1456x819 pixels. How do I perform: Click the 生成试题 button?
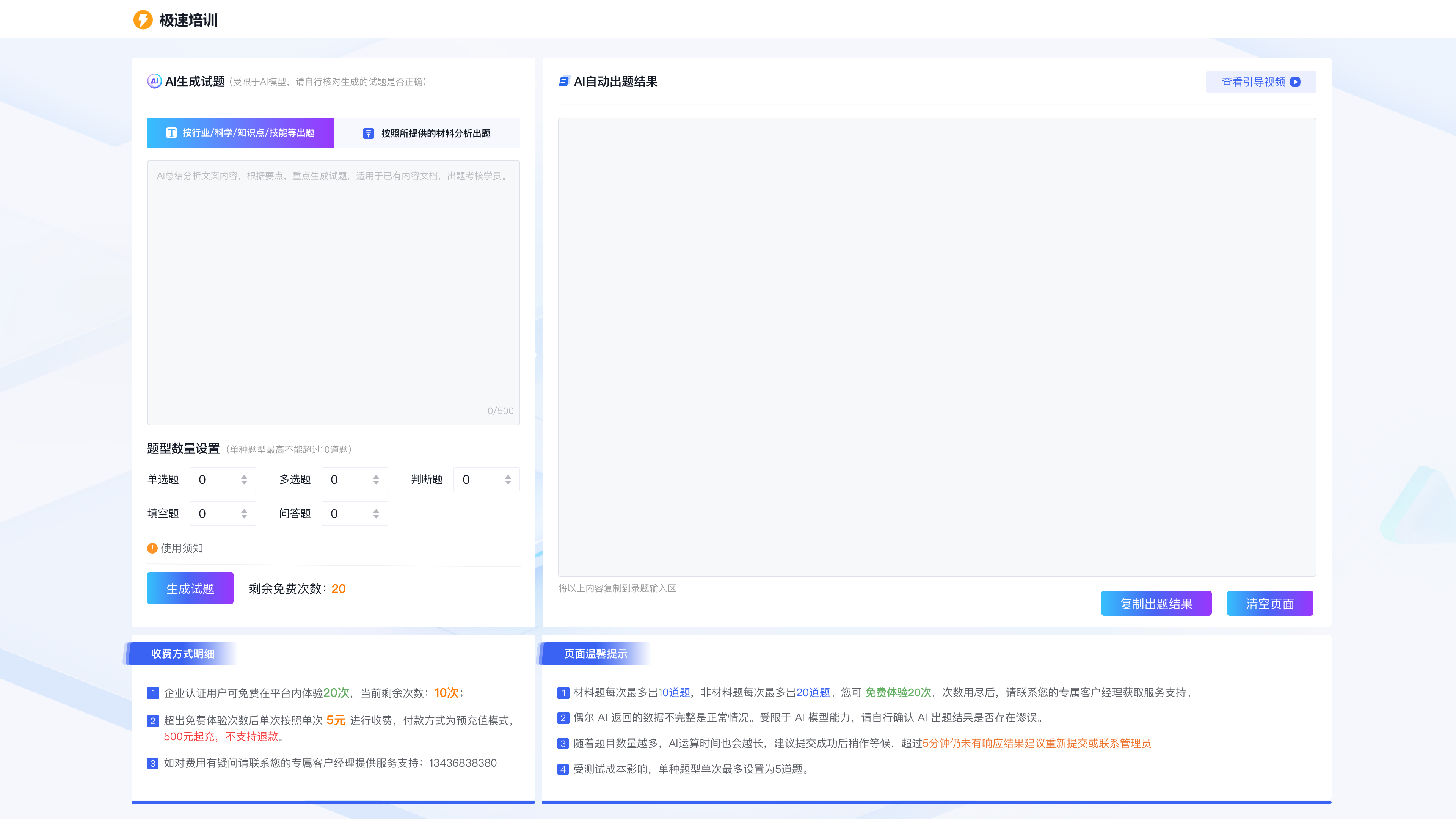(x=190, y=588)
